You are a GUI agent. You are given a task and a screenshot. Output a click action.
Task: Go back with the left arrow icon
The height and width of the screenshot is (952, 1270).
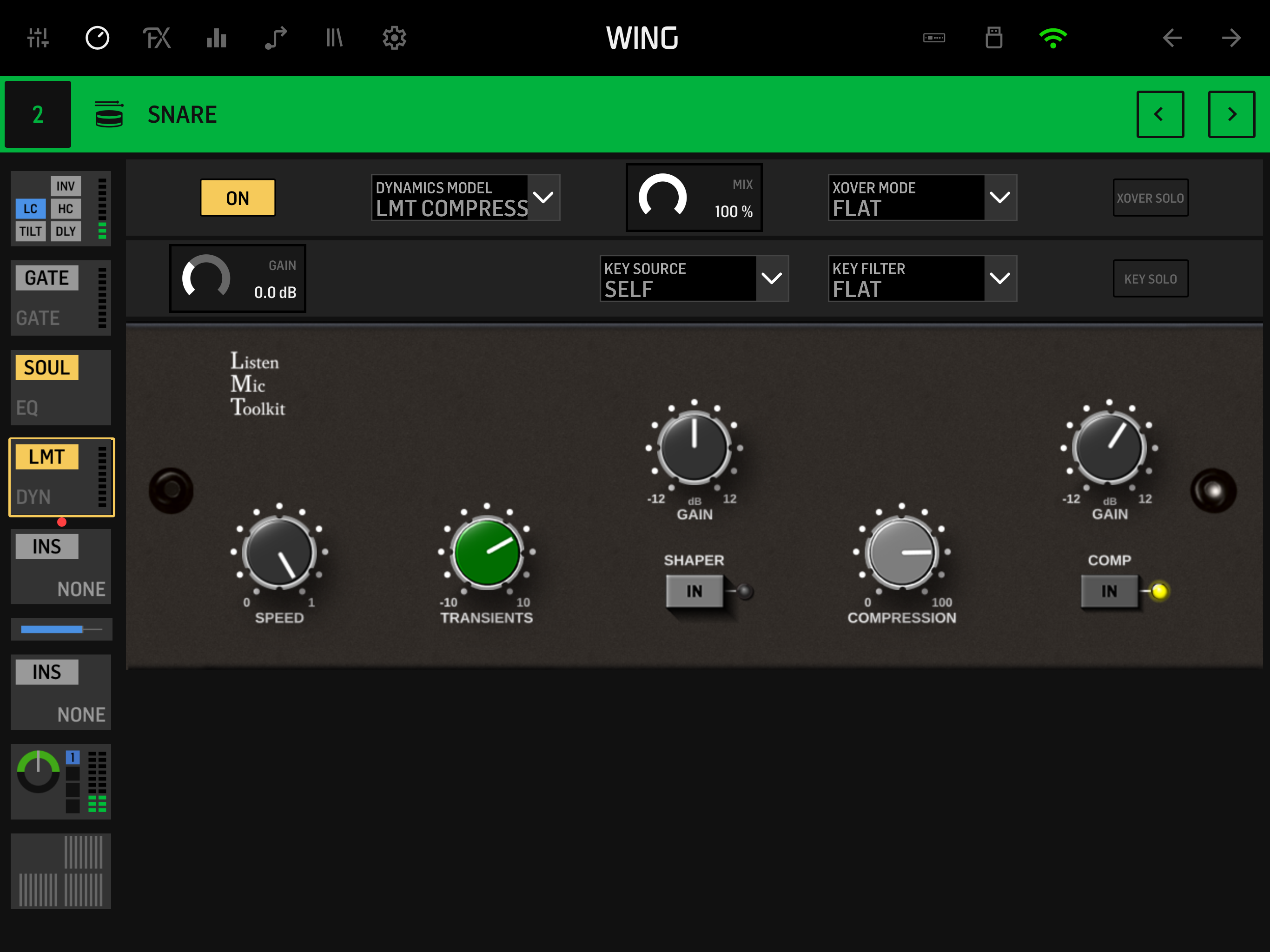pyautogui.click(x=1172, y=38)
